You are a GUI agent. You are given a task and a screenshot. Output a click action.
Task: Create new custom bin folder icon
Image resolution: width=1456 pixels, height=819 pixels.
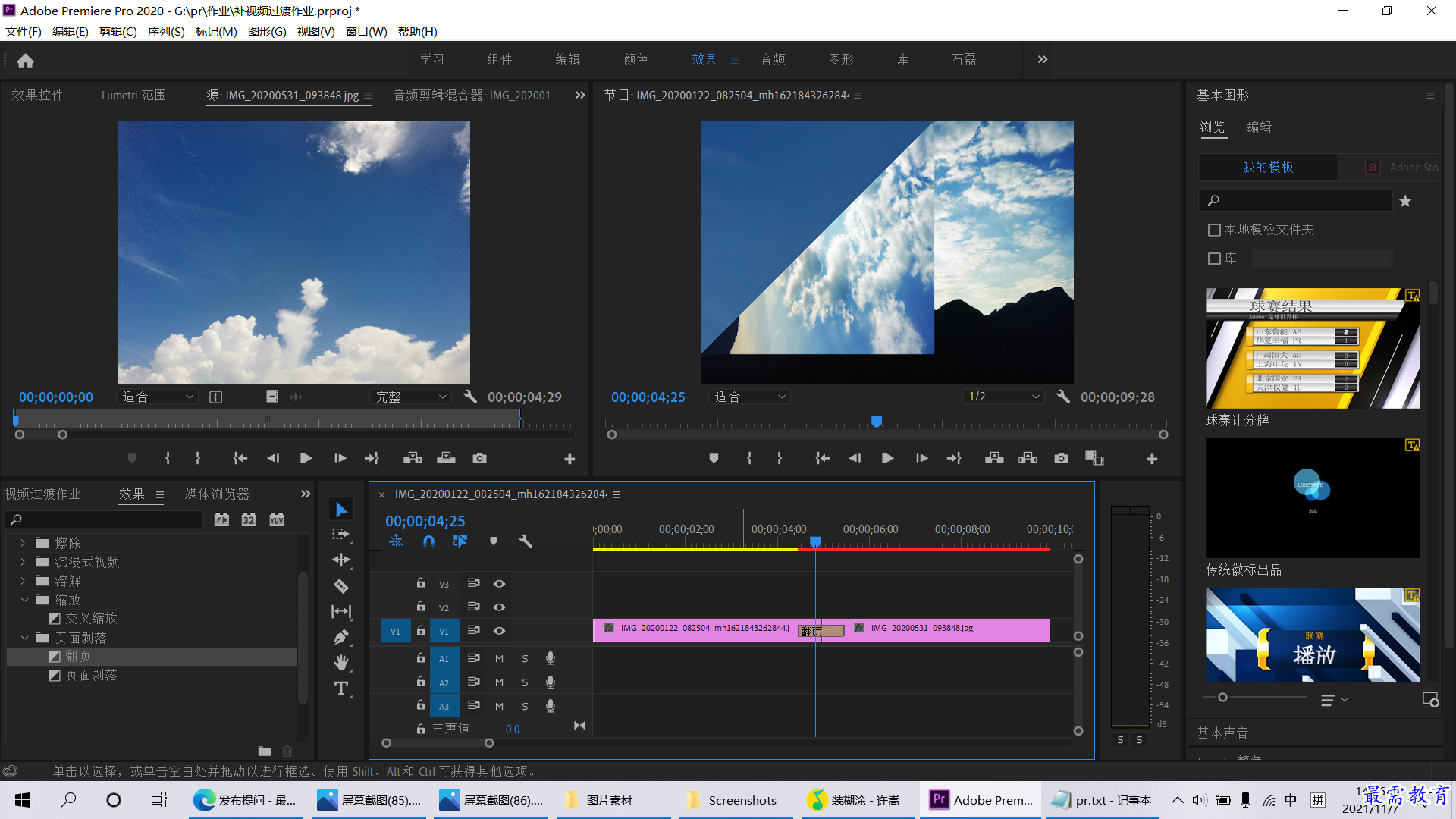(x=264, y=752)
